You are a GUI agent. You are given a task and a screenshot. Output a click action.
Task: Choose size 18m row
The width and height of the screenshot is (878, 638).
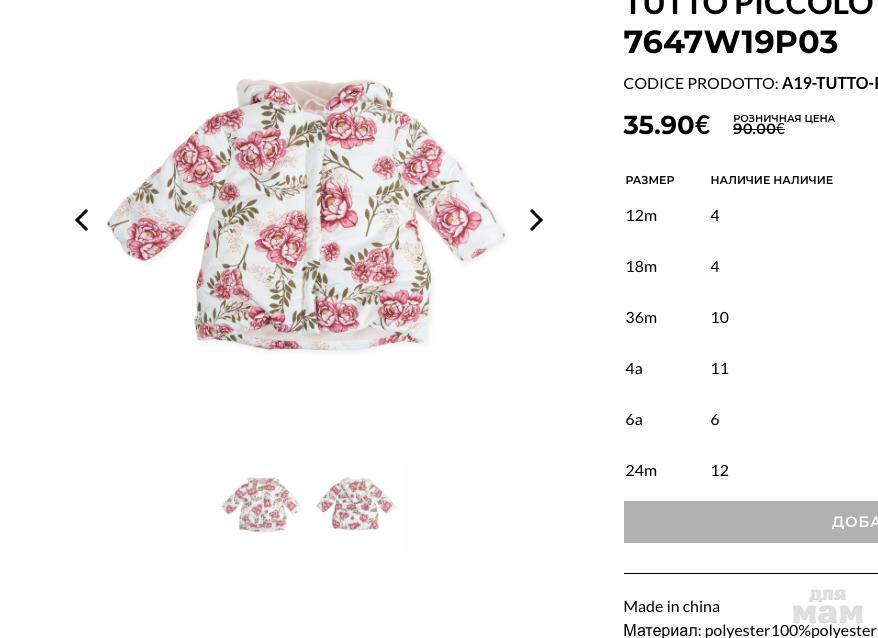click(x=751, y=267)
